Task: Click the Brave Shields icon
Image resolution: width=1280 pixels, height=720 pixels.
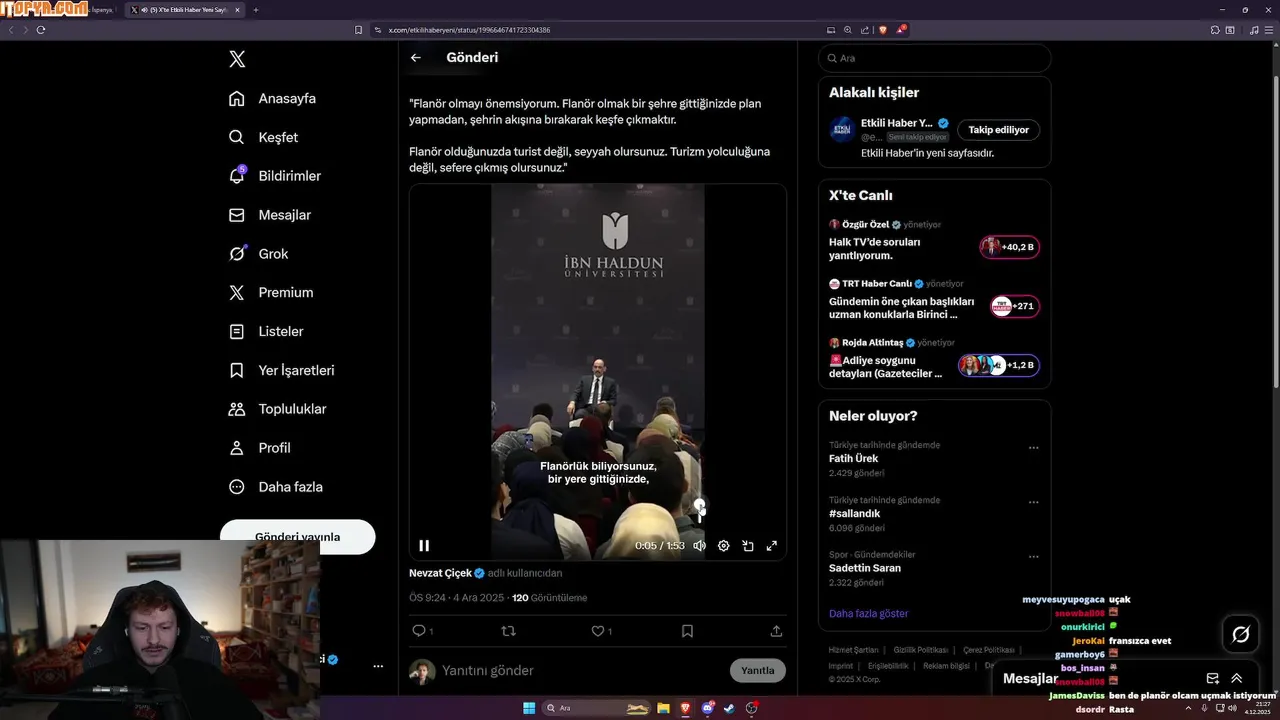Action: [x=882, y=30]
